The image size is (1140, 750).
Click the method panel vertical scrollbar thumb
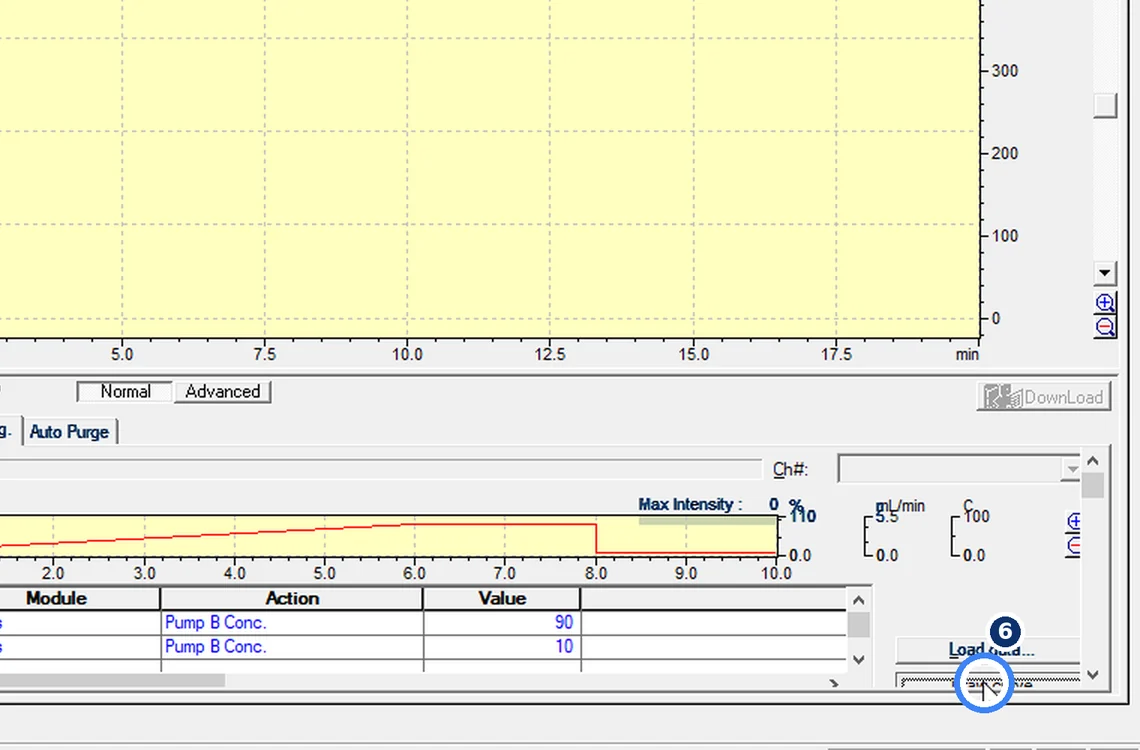[1093, 485]
